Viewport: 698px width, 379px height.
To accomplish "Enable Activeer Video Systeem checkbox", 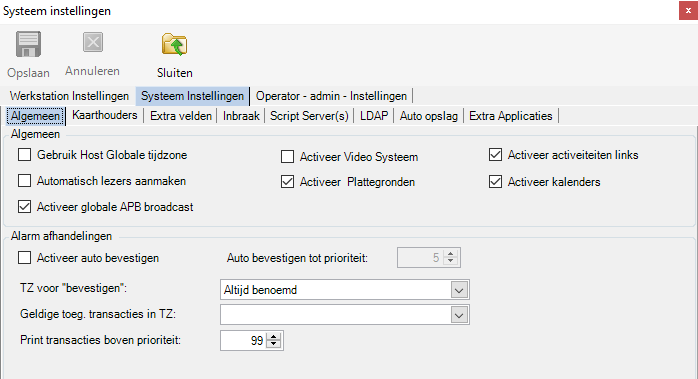I will [288, 157].
